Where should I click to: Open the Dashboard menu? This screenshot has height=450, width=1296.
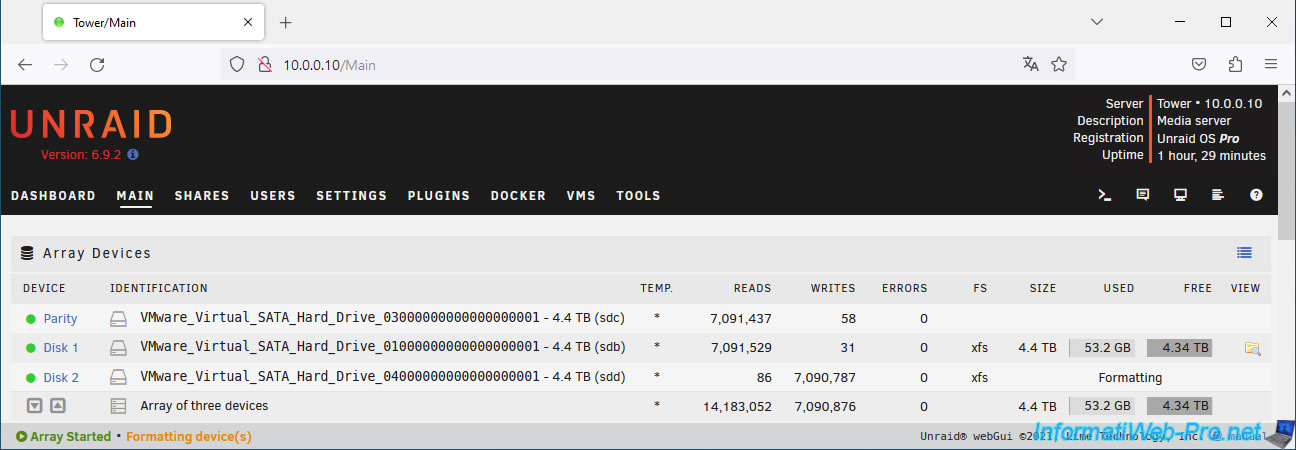[53, 196]
